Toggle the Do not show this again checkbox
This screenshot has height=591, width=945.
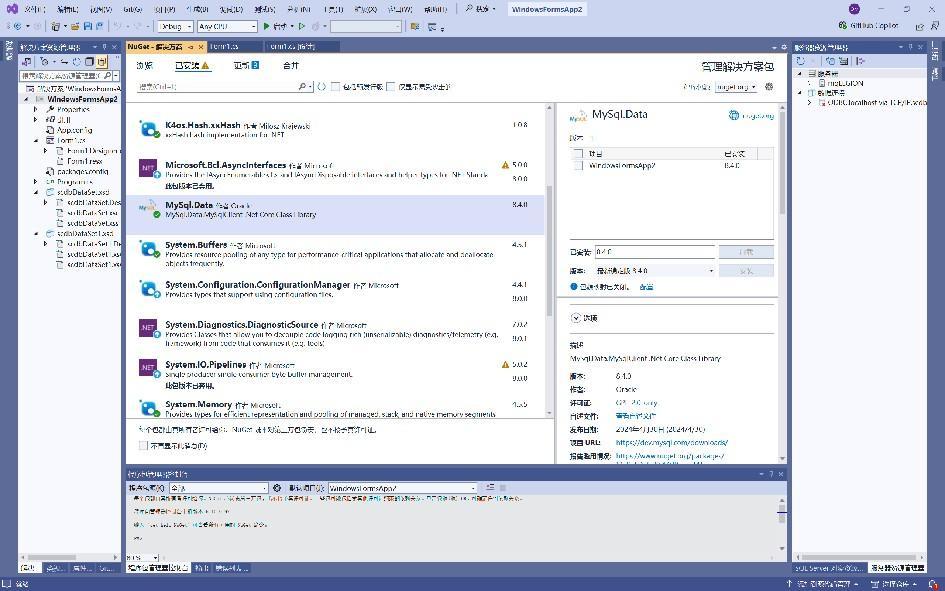143,446
